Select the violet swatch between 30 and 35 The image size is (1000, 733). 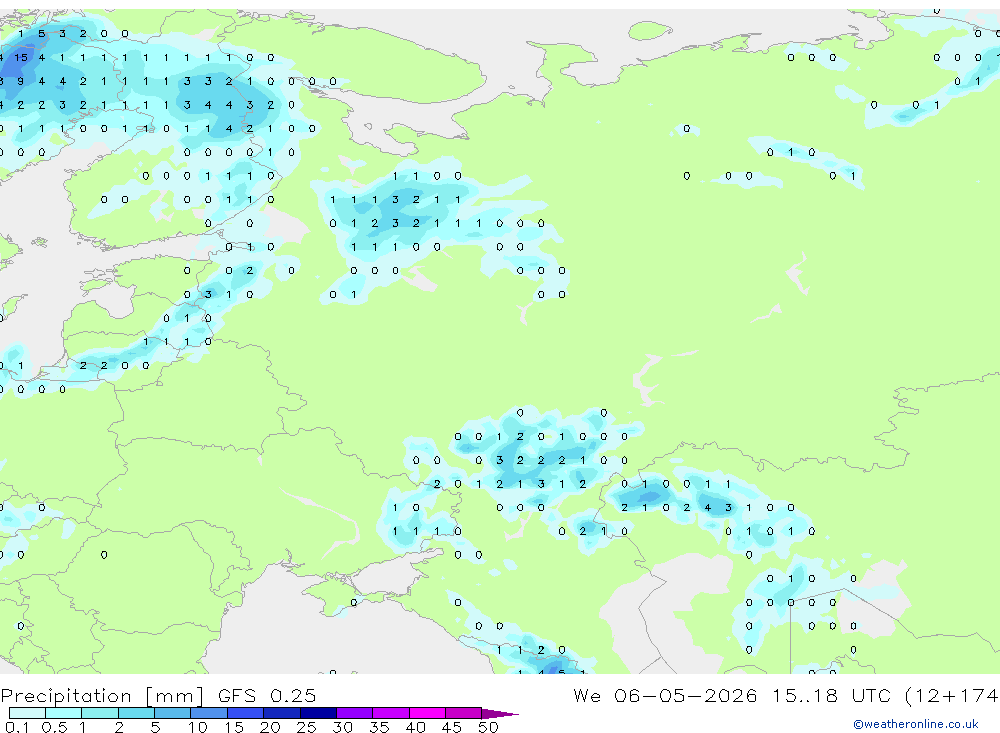(x=355, y=713)
